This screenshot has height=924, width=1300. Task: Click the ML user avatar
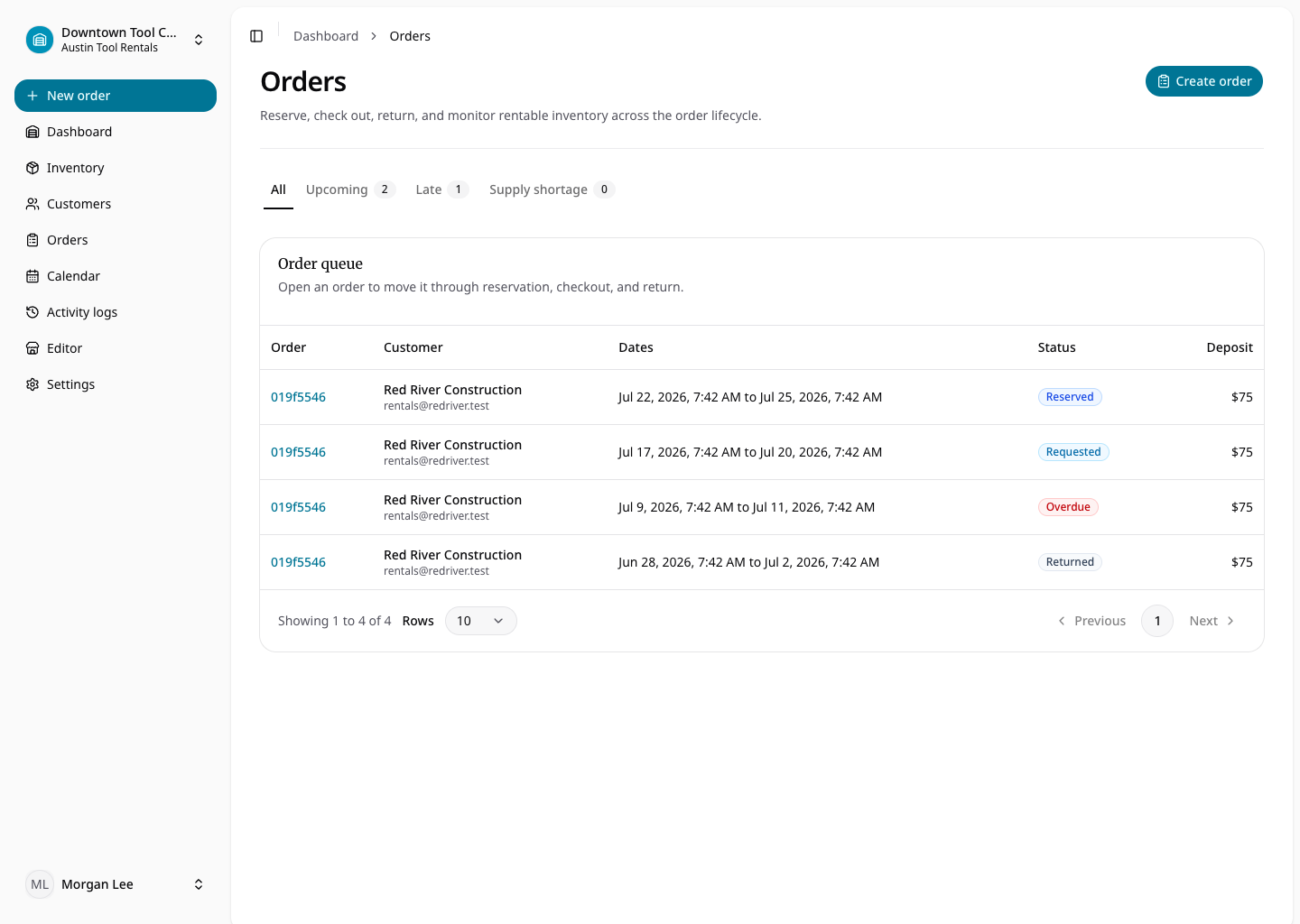click(40, 884)
